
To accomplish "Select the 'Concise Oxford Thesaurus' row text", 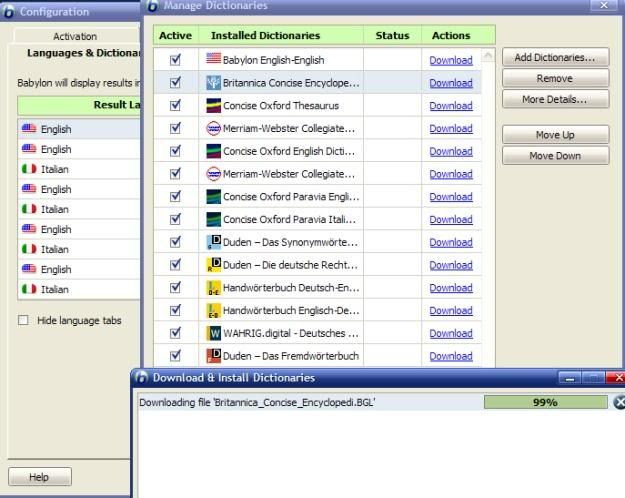I will click(x=281, y=106).
